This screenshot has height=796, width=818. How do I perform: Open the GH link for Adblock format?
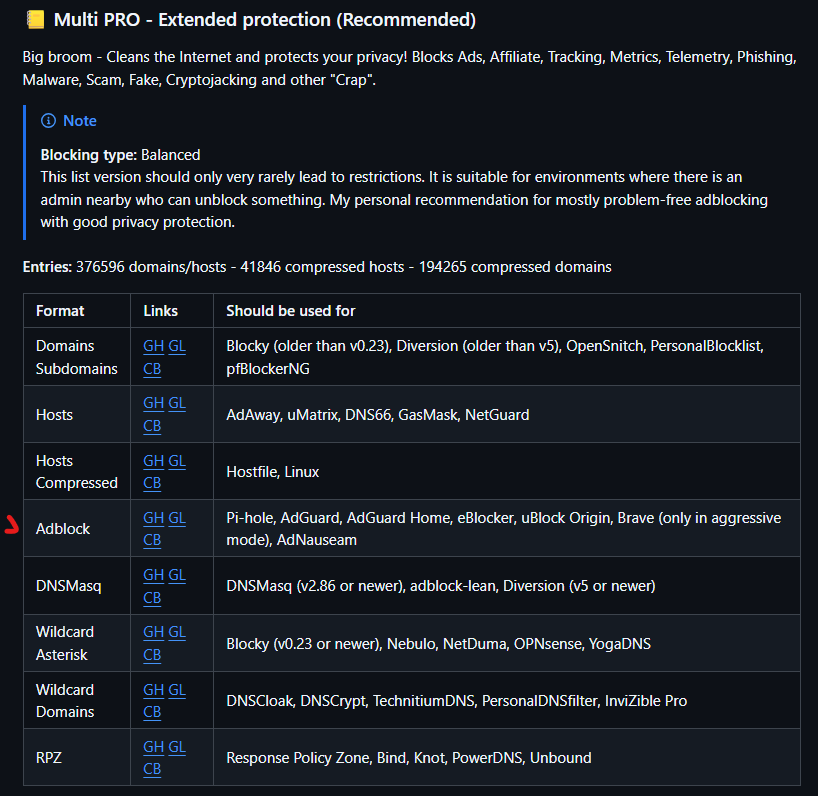click(x=153, y=517)
